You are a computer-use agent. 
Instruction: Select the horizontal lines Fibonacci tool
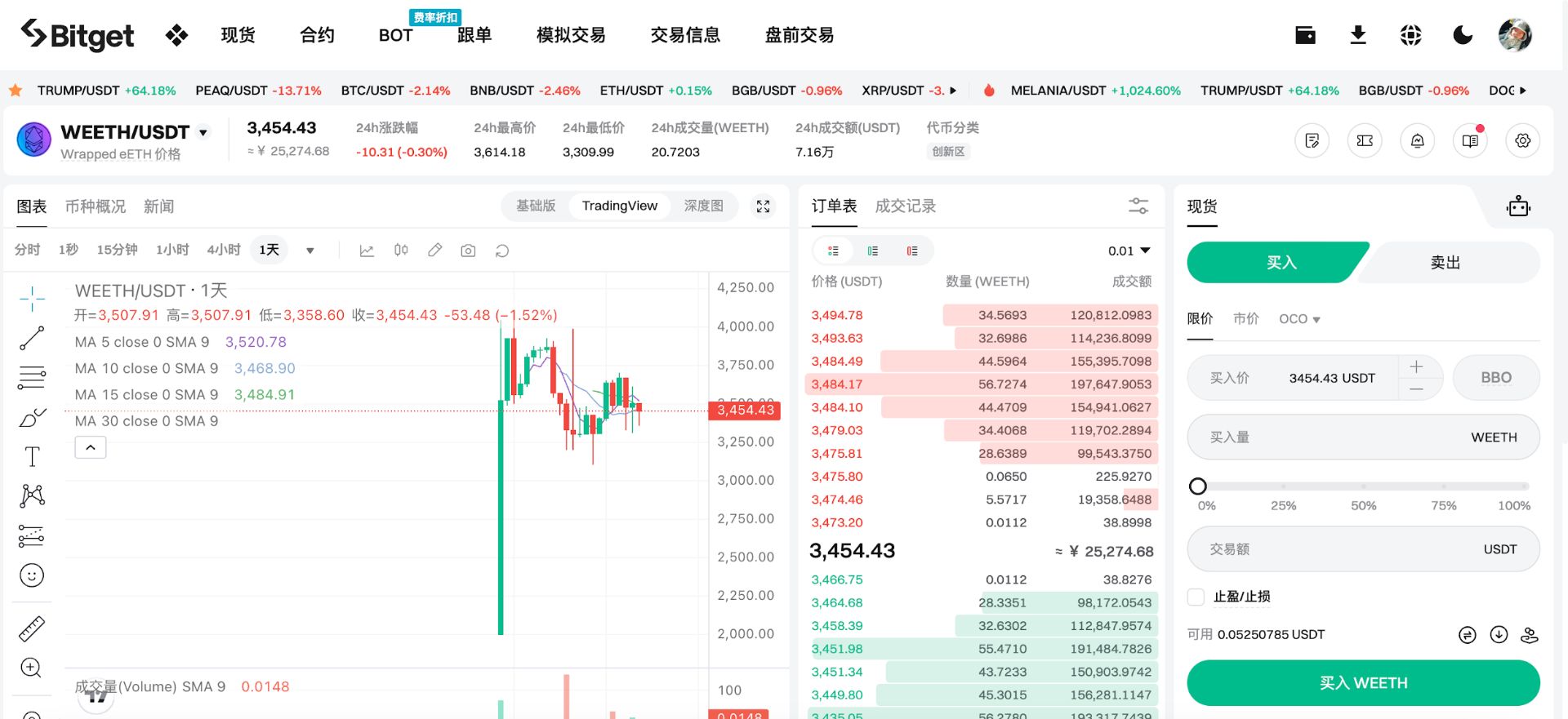coord(32,377)
